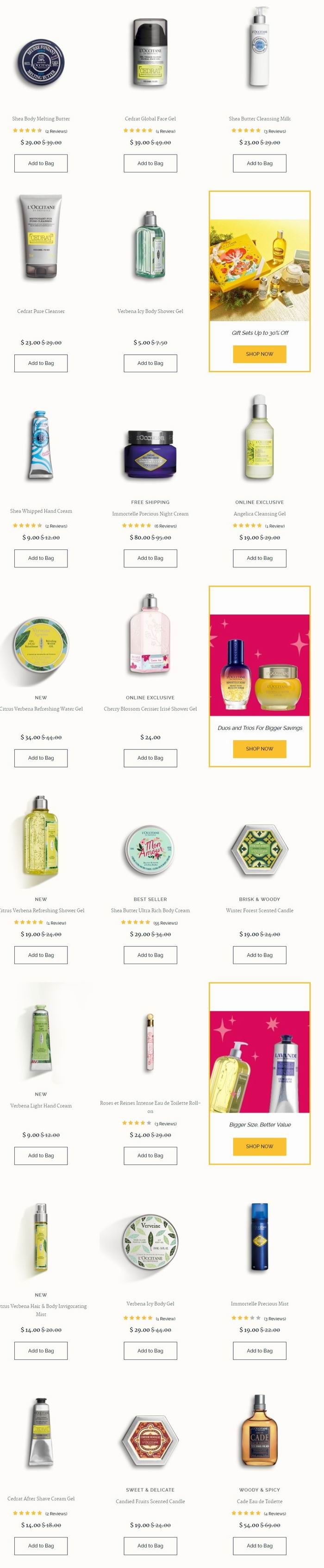This screenshot has height=1568, width=324.
Task: Add Candied Fruits Scented Candle to bag
Action: pyautogui.click(x=150, y=1545)
